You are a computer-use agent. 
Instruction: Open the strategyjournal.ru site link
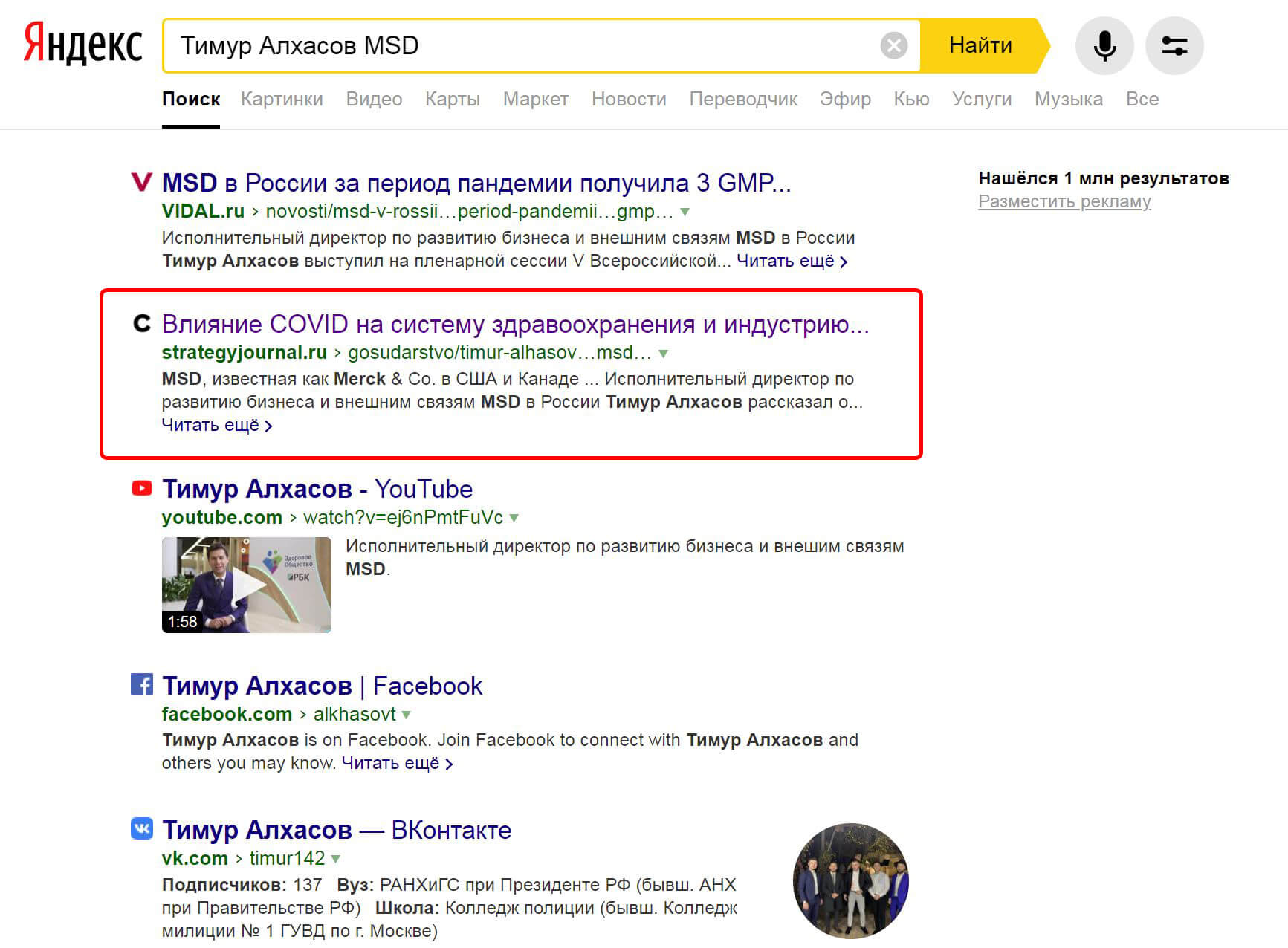pos(245,352)
